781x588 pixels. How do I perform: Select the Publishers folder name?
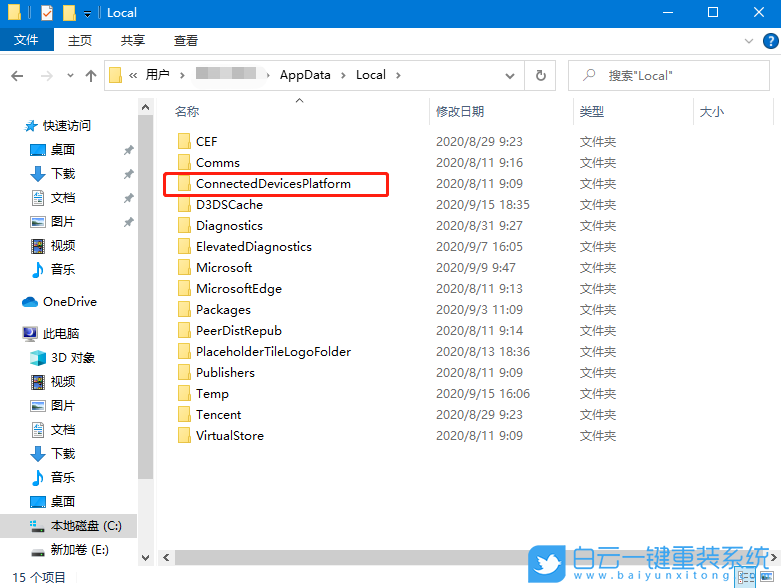(x=225, y=372)
